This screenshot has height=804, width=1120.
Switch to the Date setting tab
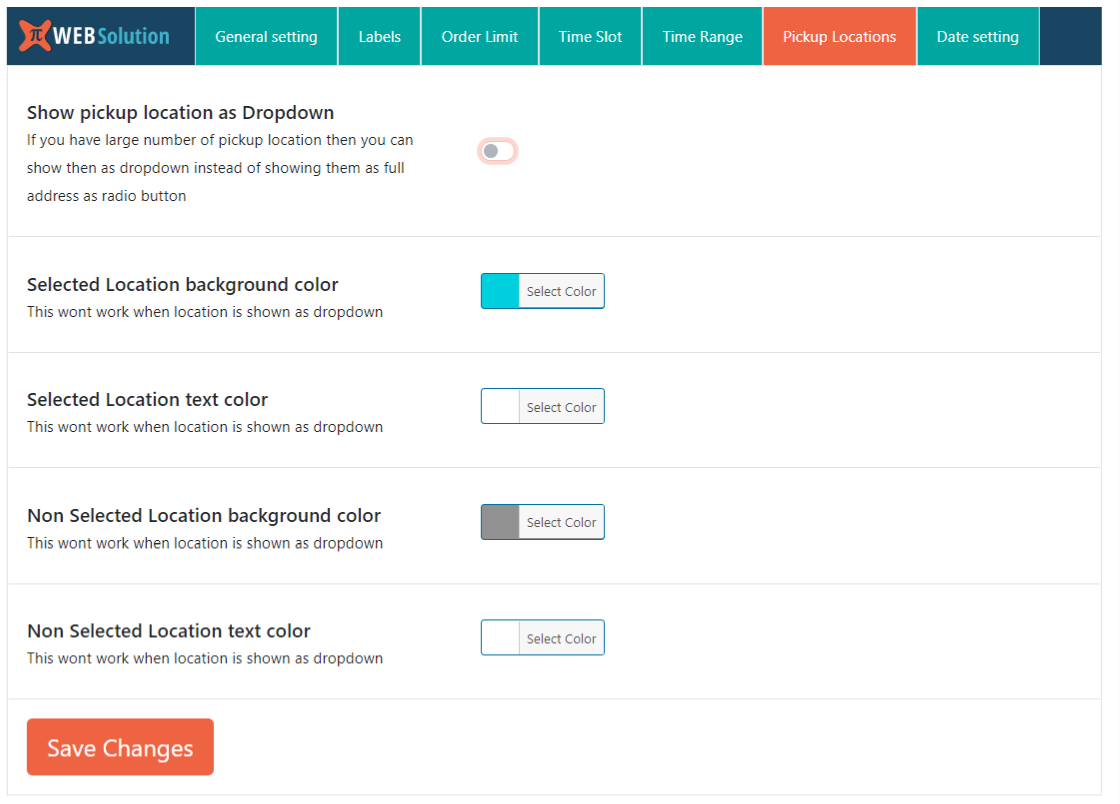(977, 37)
